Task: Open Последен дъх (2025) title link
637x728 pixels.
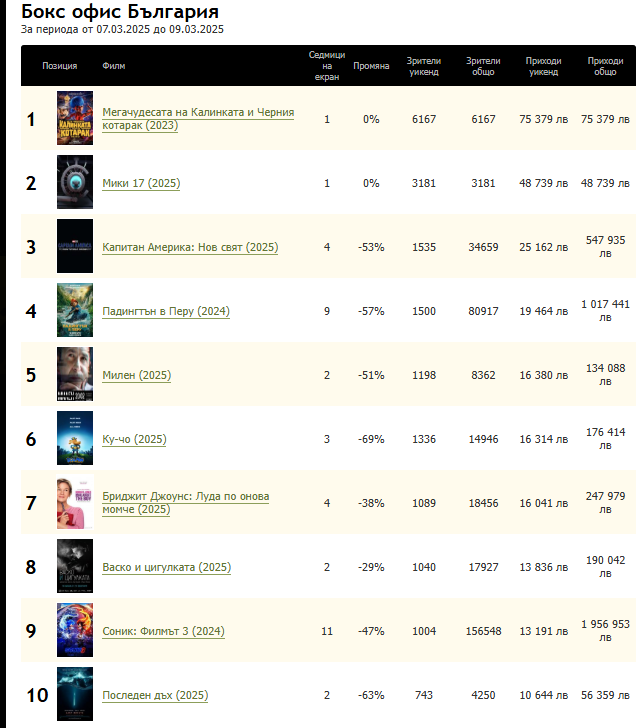Action: click(x=155, y=695)
